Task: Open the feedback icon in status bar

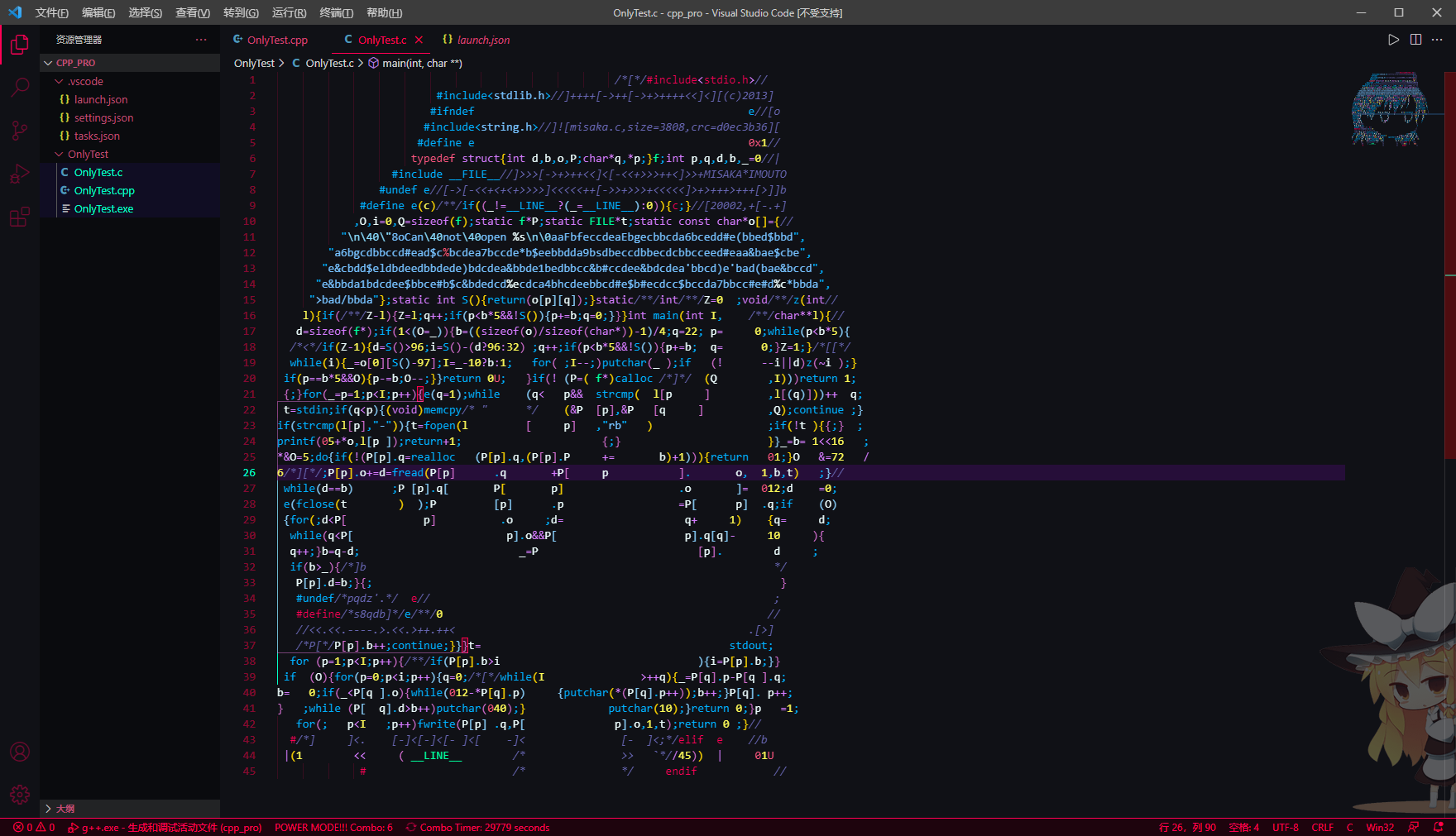Action: (1414, 827)
